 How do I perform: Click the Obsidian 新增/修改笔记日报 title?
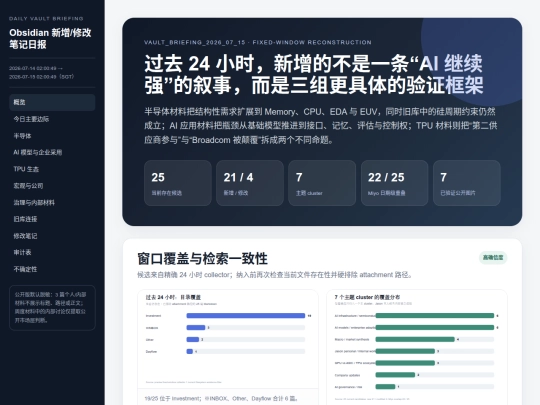(50, 38)
